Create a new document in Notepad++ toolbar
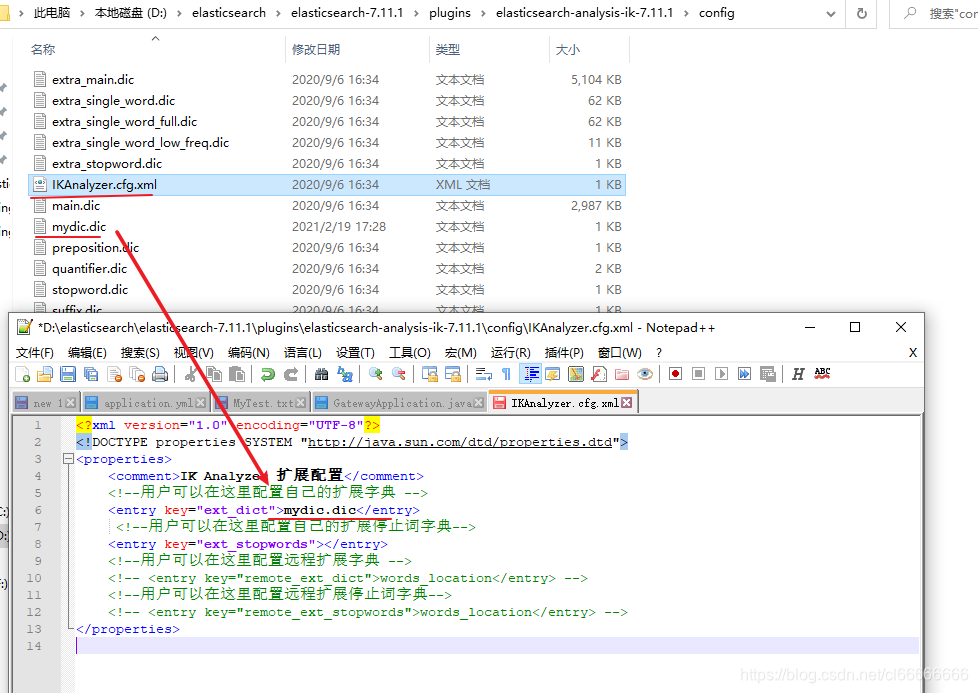This screenshot has height=693, width=978. point(22,374)
